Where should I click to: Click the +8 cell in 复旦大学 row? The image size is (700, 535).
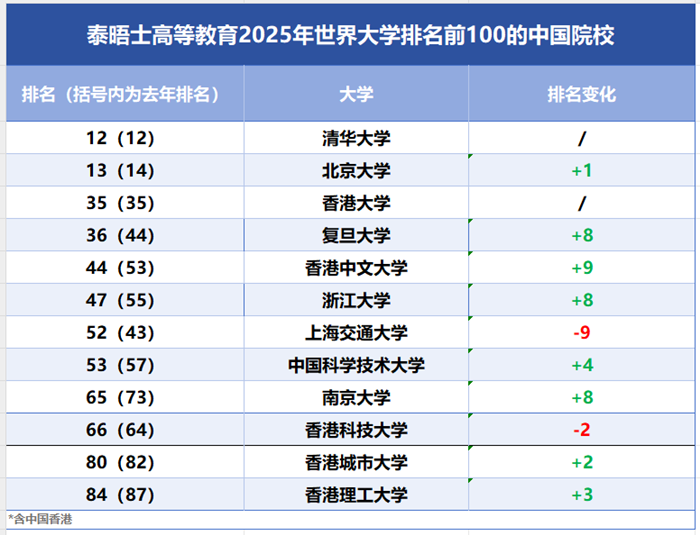pyautogui.click(x=582, y=235)
